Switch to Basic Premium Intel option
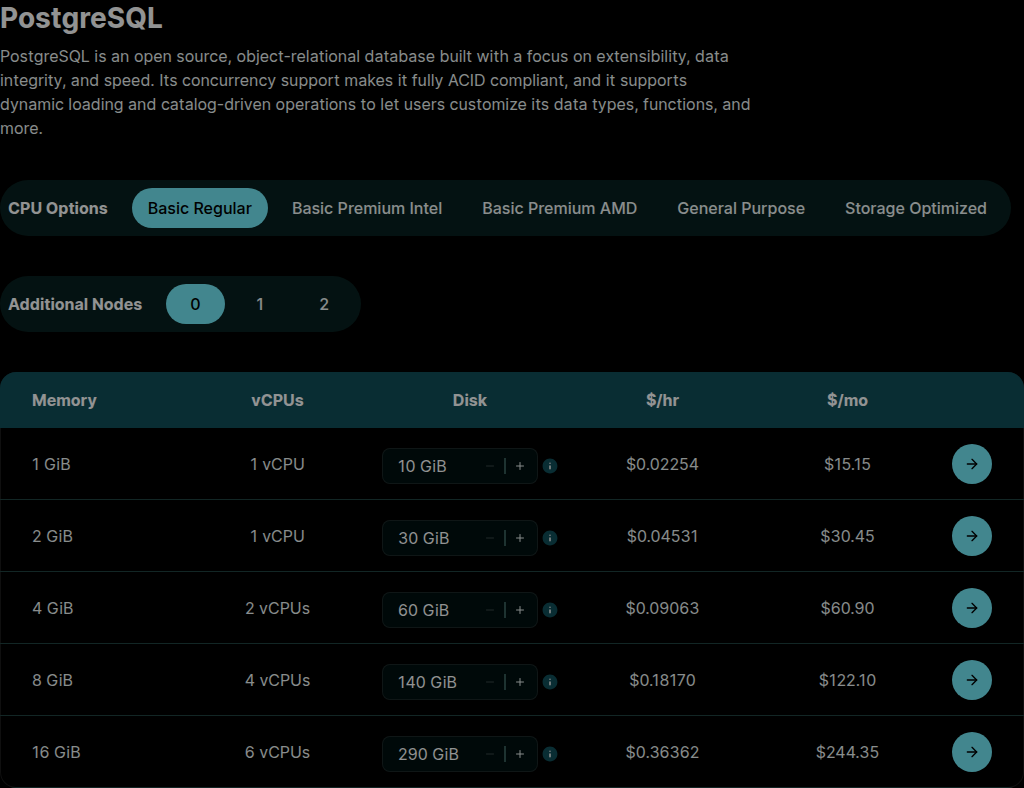 click(367, 208)
